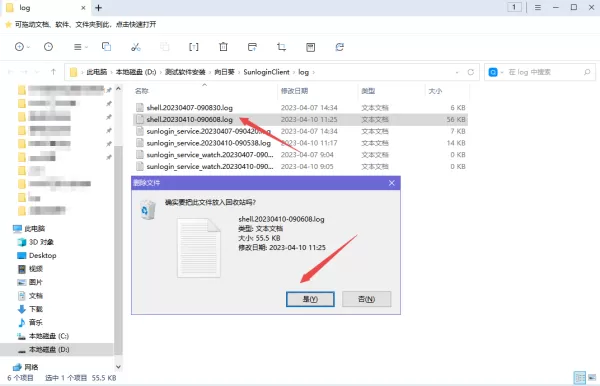Select file sunlogin_service.20230410-090538.log
600x386 pixels.
click(x=300, y=143)
